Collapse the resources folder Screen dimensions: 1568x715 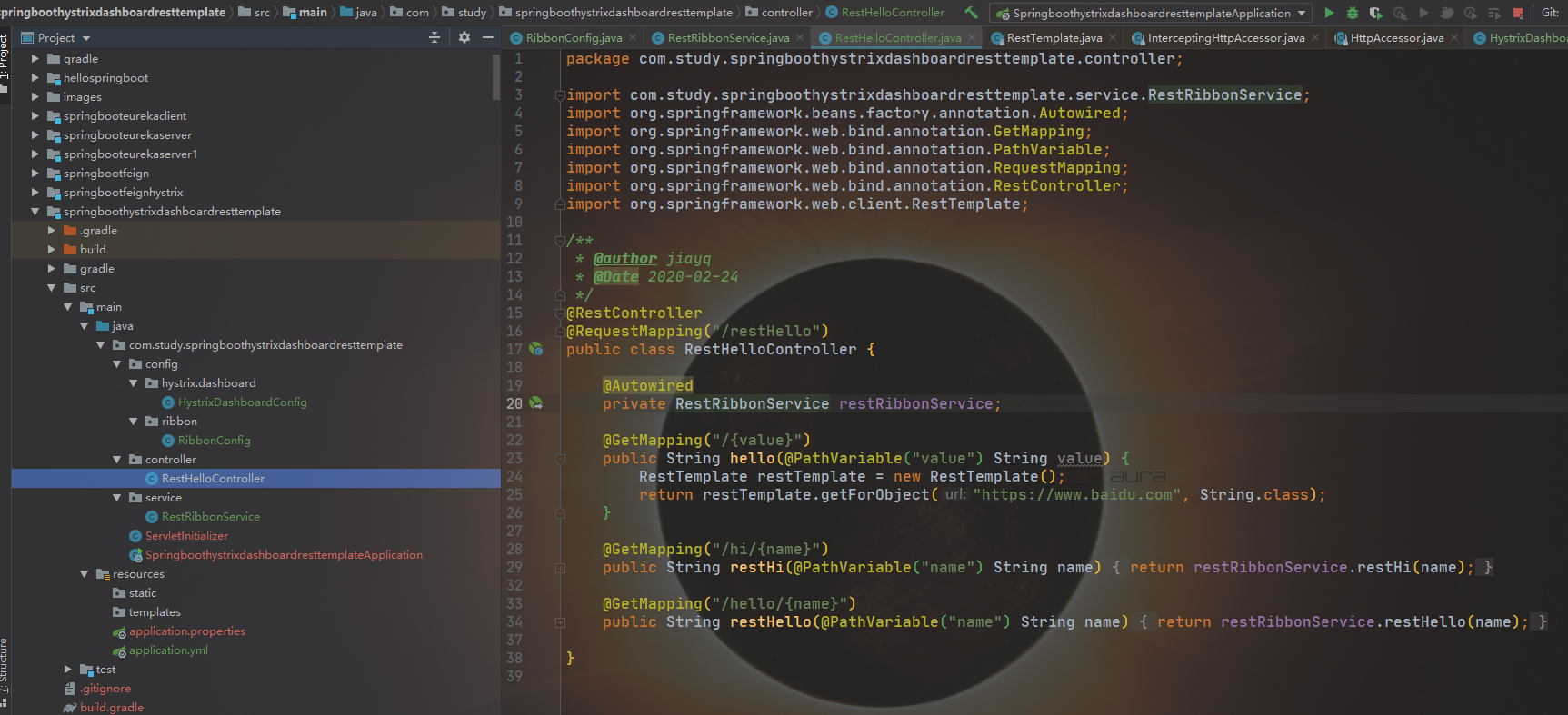[x=85, y=574]
